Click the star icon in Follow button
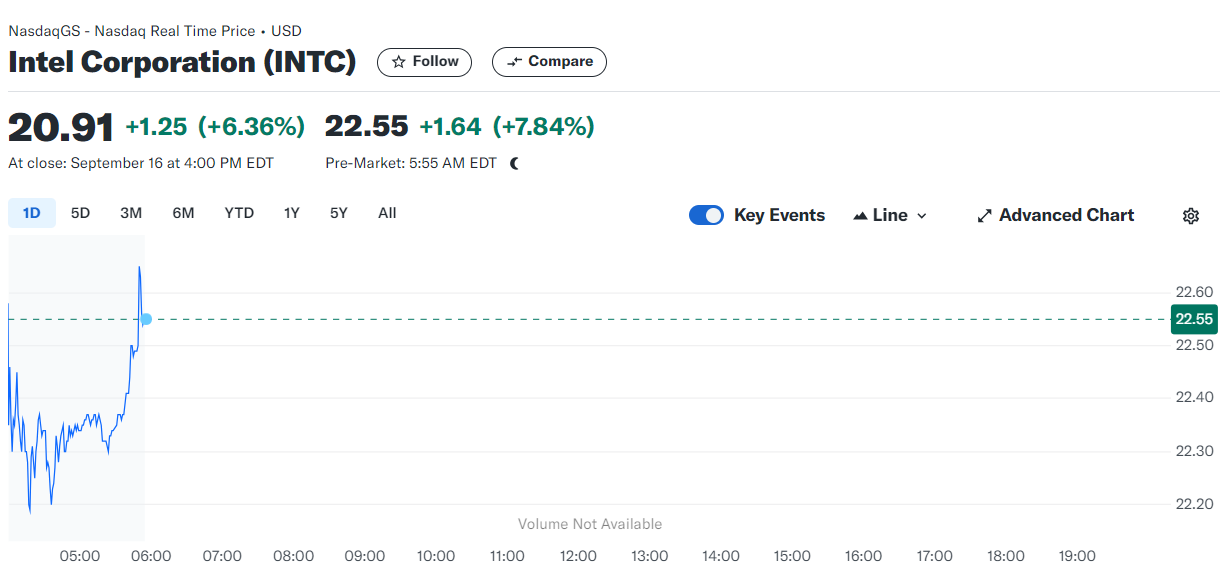This screenshot has width=1232, height=581. pyautogui.click(x=399, y=62)
